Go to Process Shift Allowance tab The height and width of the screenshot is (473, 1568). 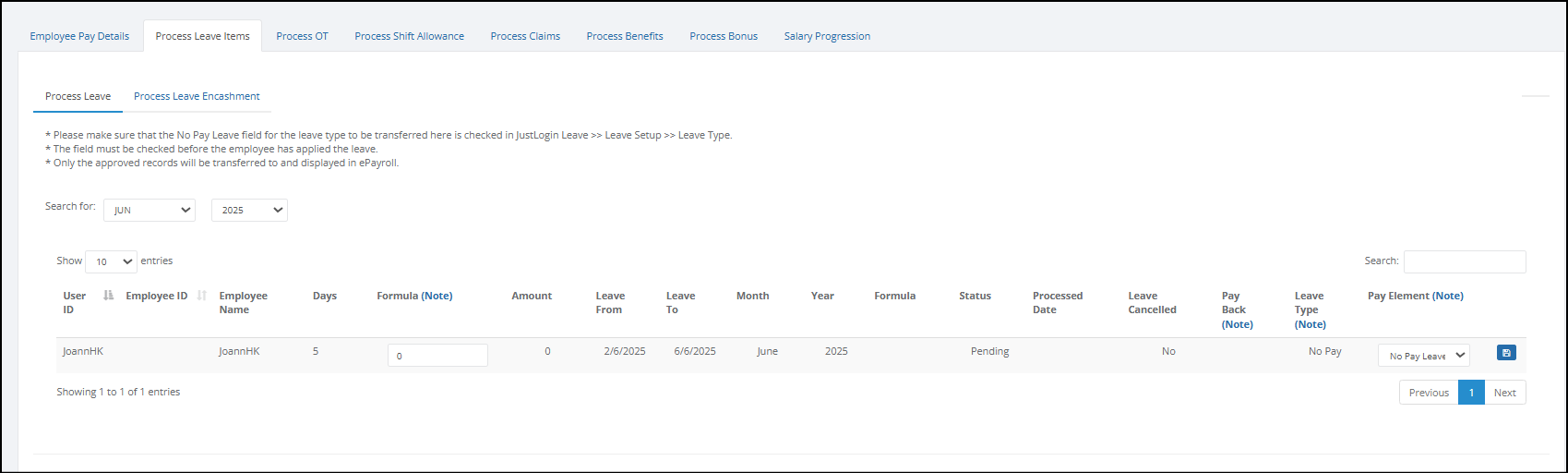click(409, 36)
